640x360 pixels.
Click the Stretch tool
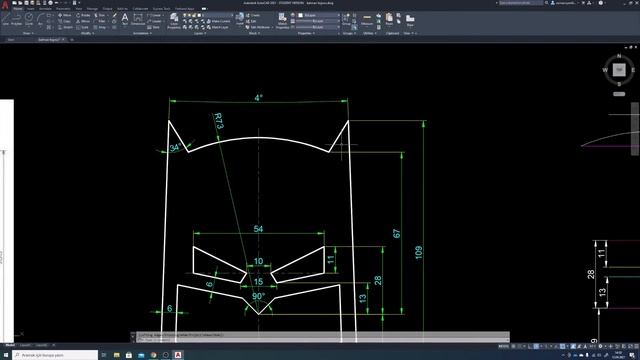(x=65, y=27)
